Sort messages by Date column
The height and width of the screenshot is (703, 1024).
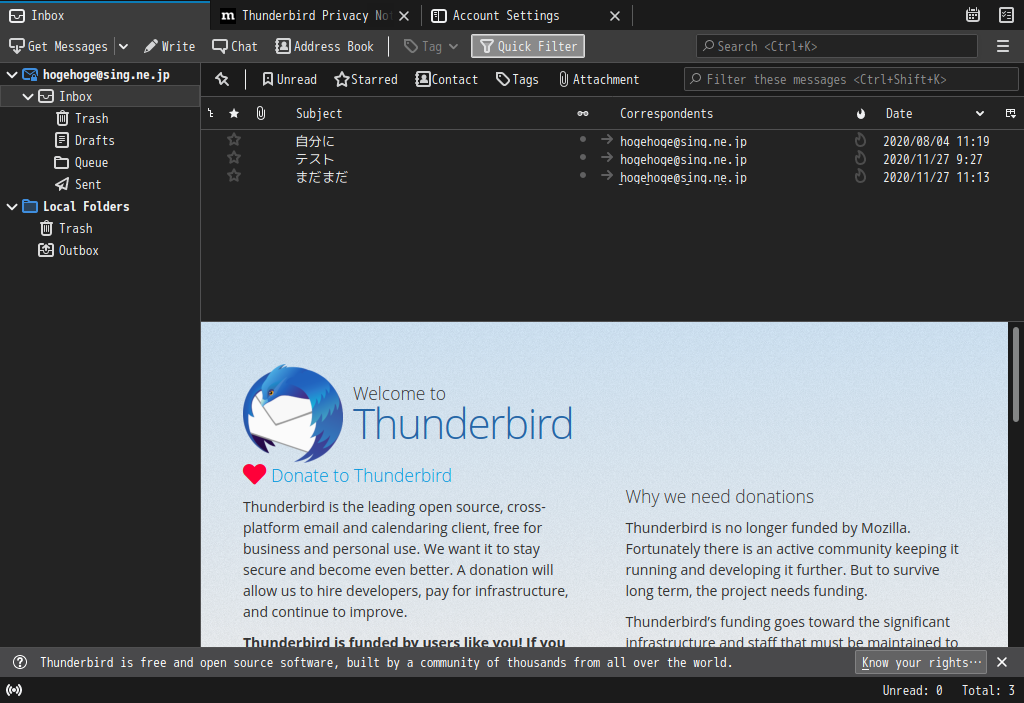tap(899, 114)
